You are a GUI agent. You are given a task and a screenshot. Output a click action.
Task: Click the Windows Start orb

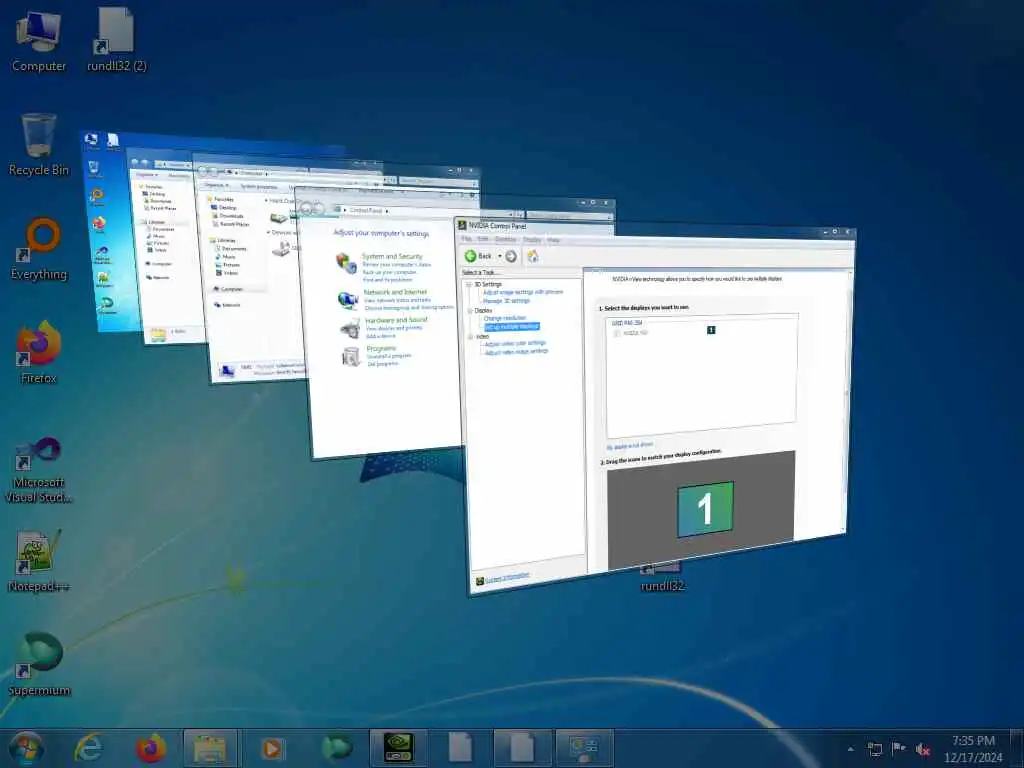click(27, 748)
